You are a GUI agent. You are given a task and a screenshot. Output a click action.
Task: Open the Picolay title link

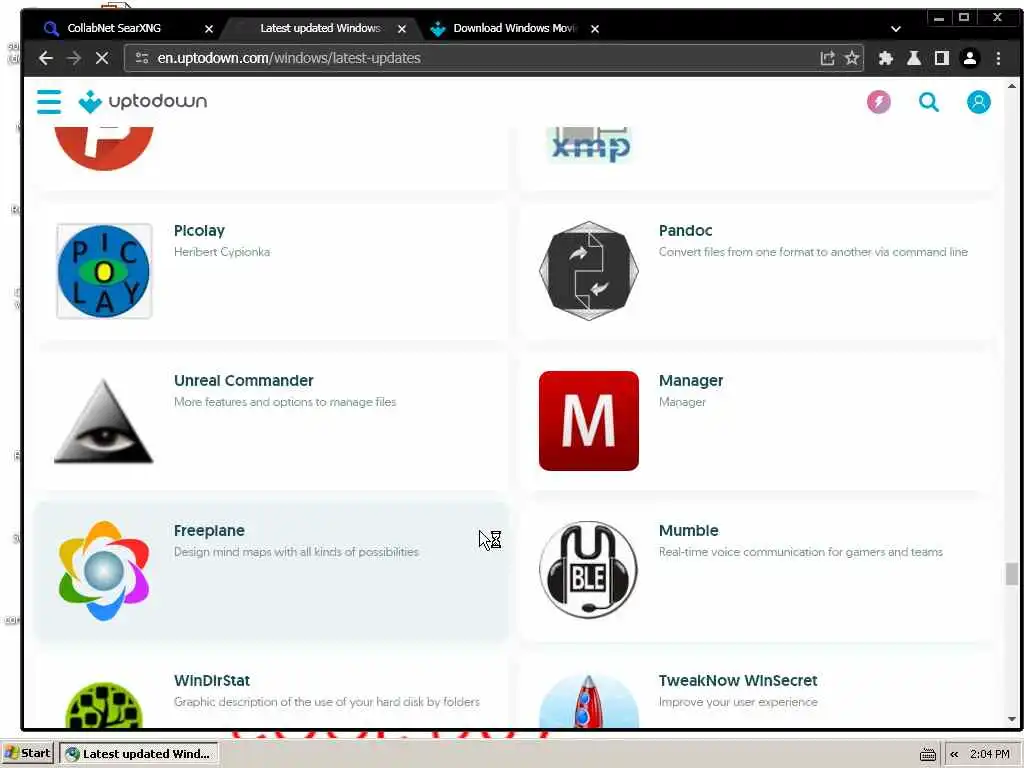point(199,231)
